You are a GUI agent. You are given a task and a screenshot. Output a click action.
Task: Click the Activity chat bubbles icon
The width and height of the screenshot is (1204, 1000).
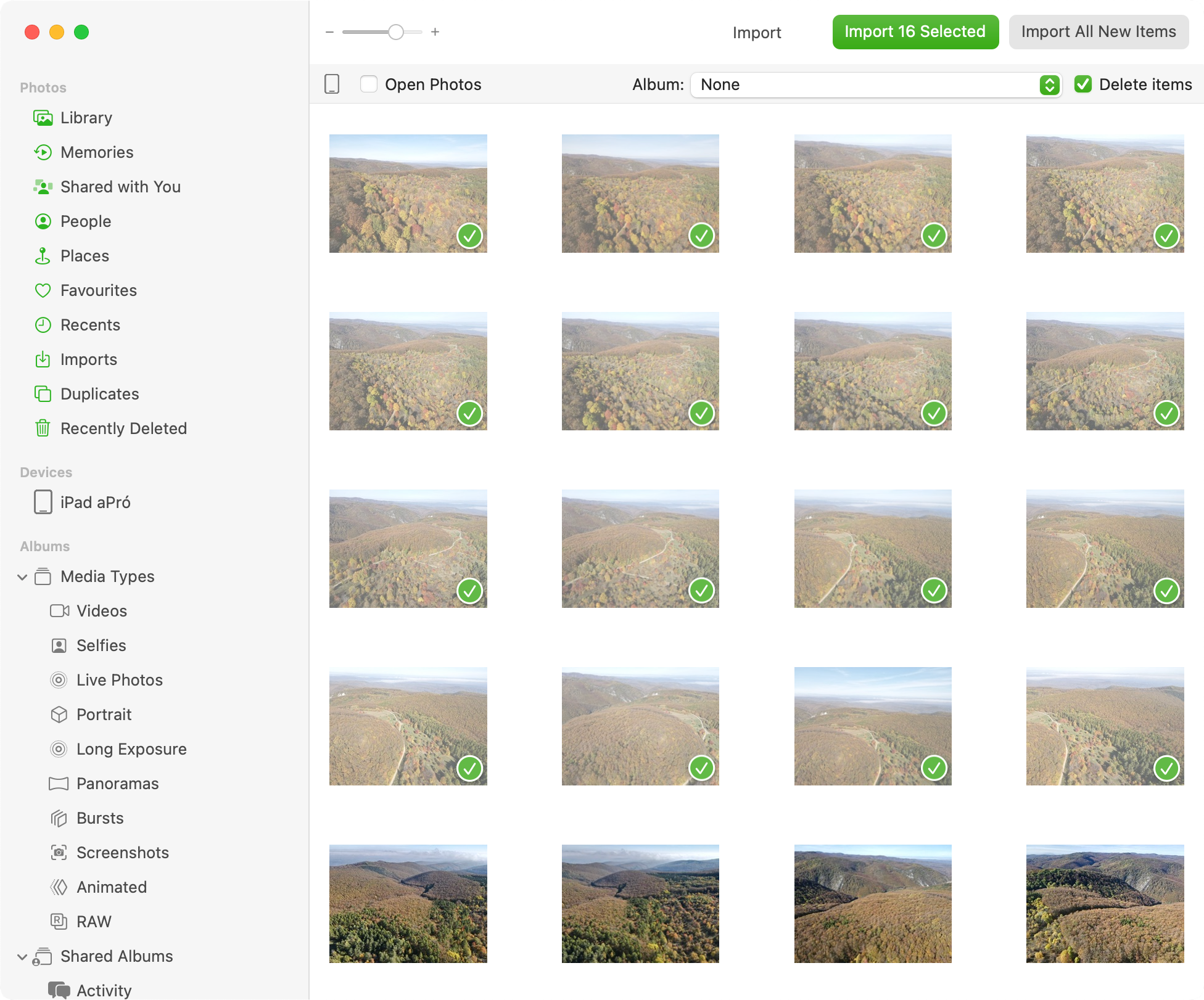pos(59,990)
